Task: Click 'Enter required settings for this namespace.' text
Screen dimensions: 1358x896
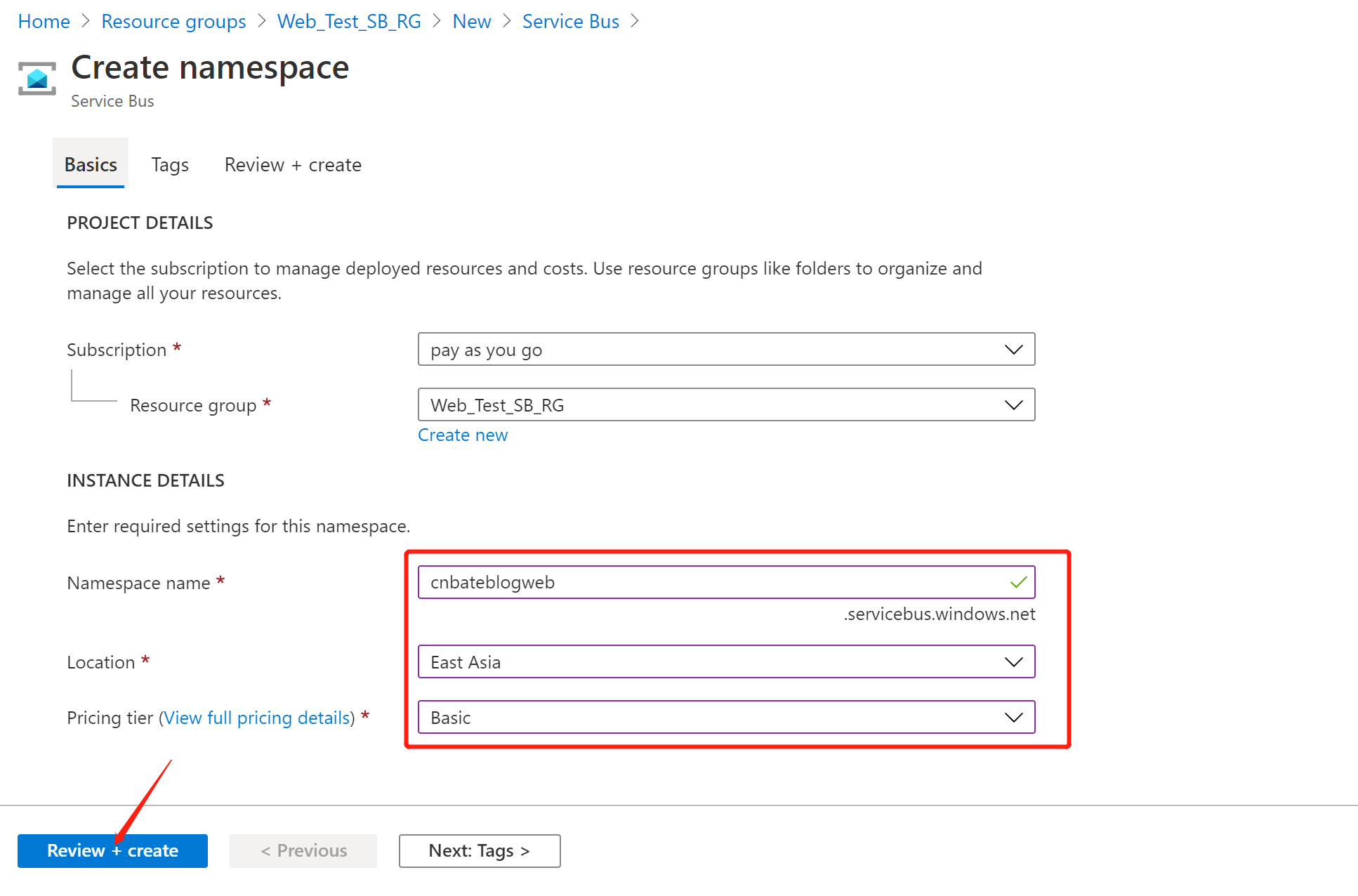Action: tap(238, 526)
